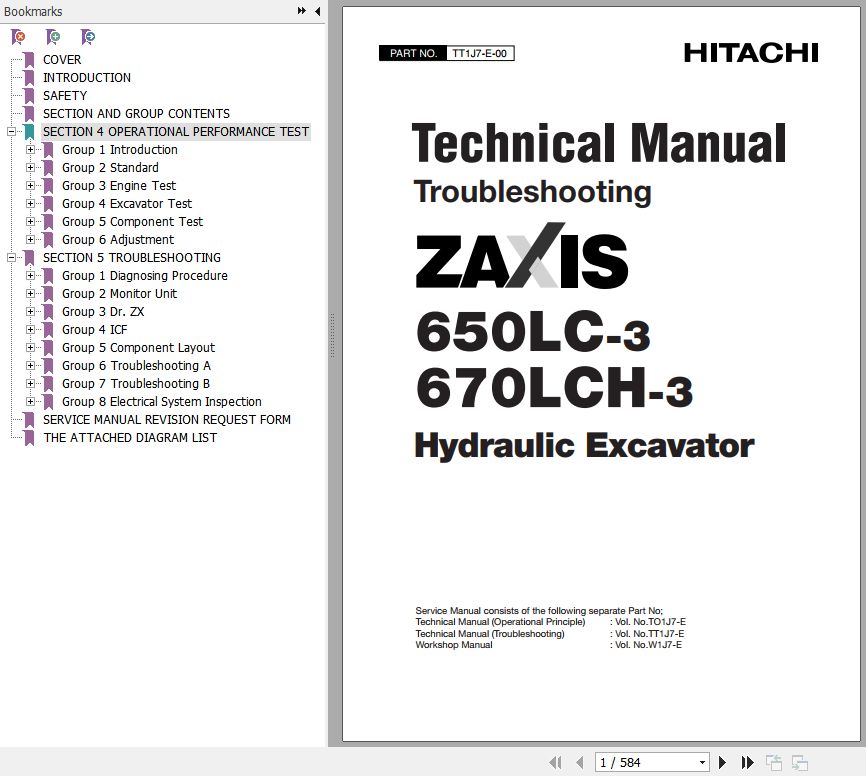
Task: Open the page number dropdown arrow
Action: pos(702,763)
